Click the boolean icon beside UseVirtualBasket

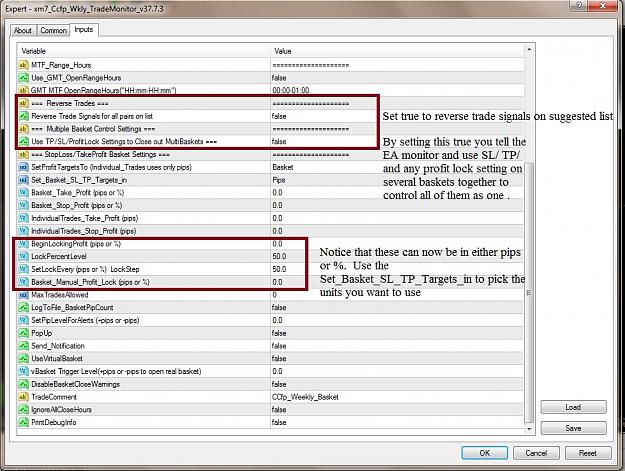tap(24, 358)
